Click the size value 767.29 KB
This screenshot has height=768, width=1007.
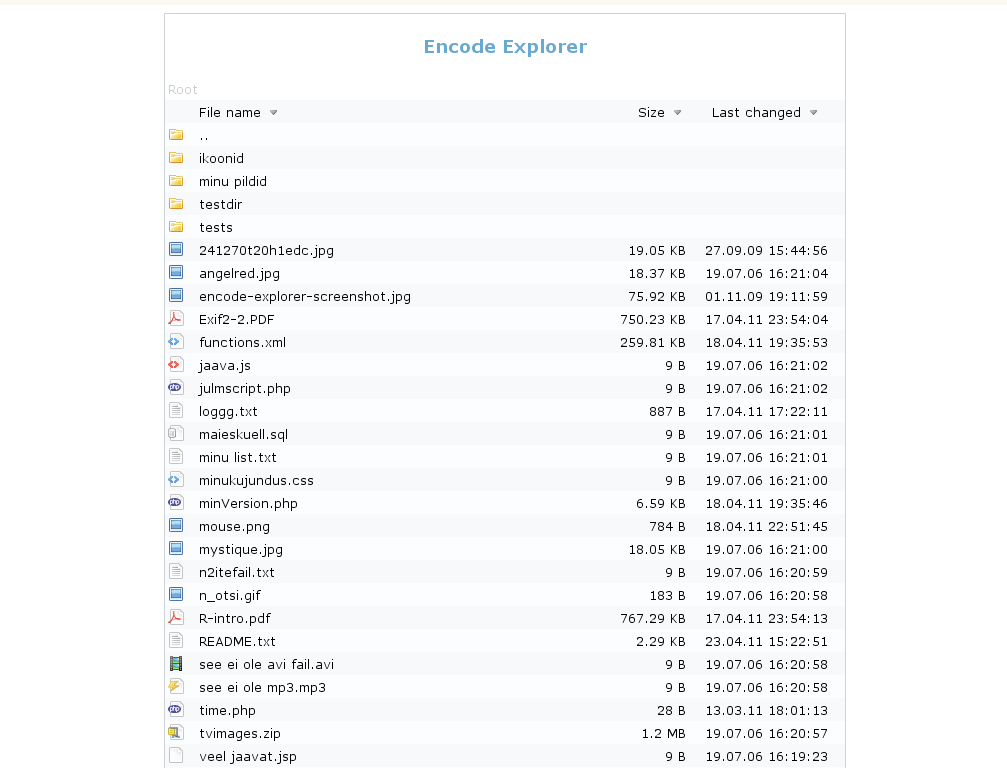click(x=652, y=618)
